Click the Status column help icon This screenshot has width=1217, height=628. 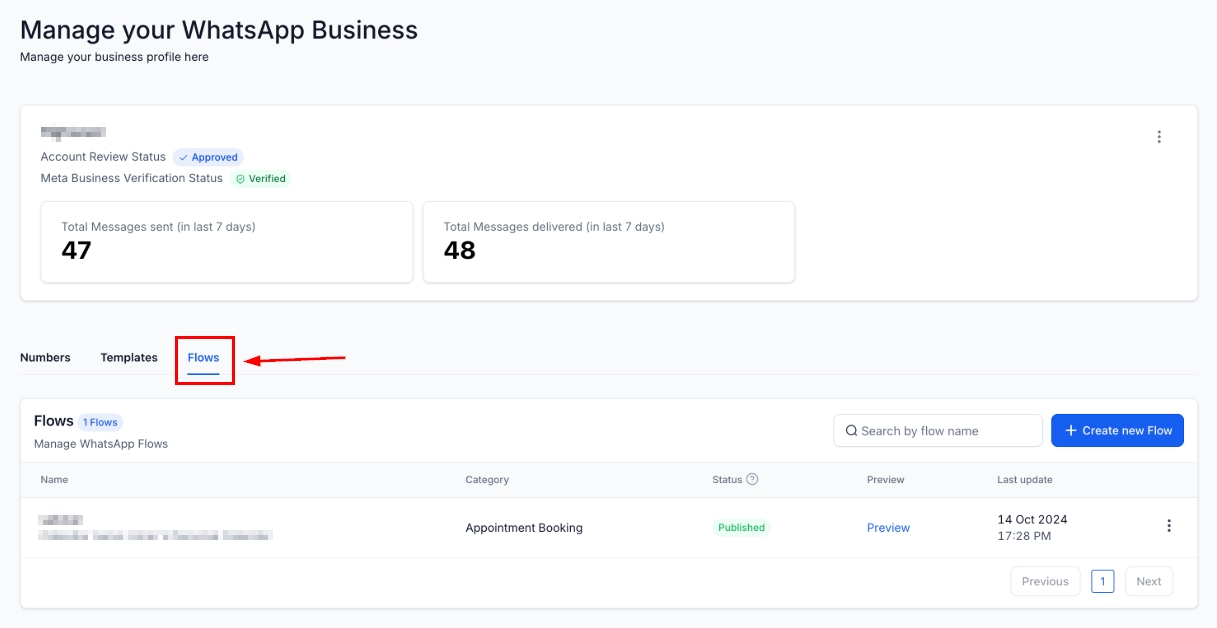[752, 479]
